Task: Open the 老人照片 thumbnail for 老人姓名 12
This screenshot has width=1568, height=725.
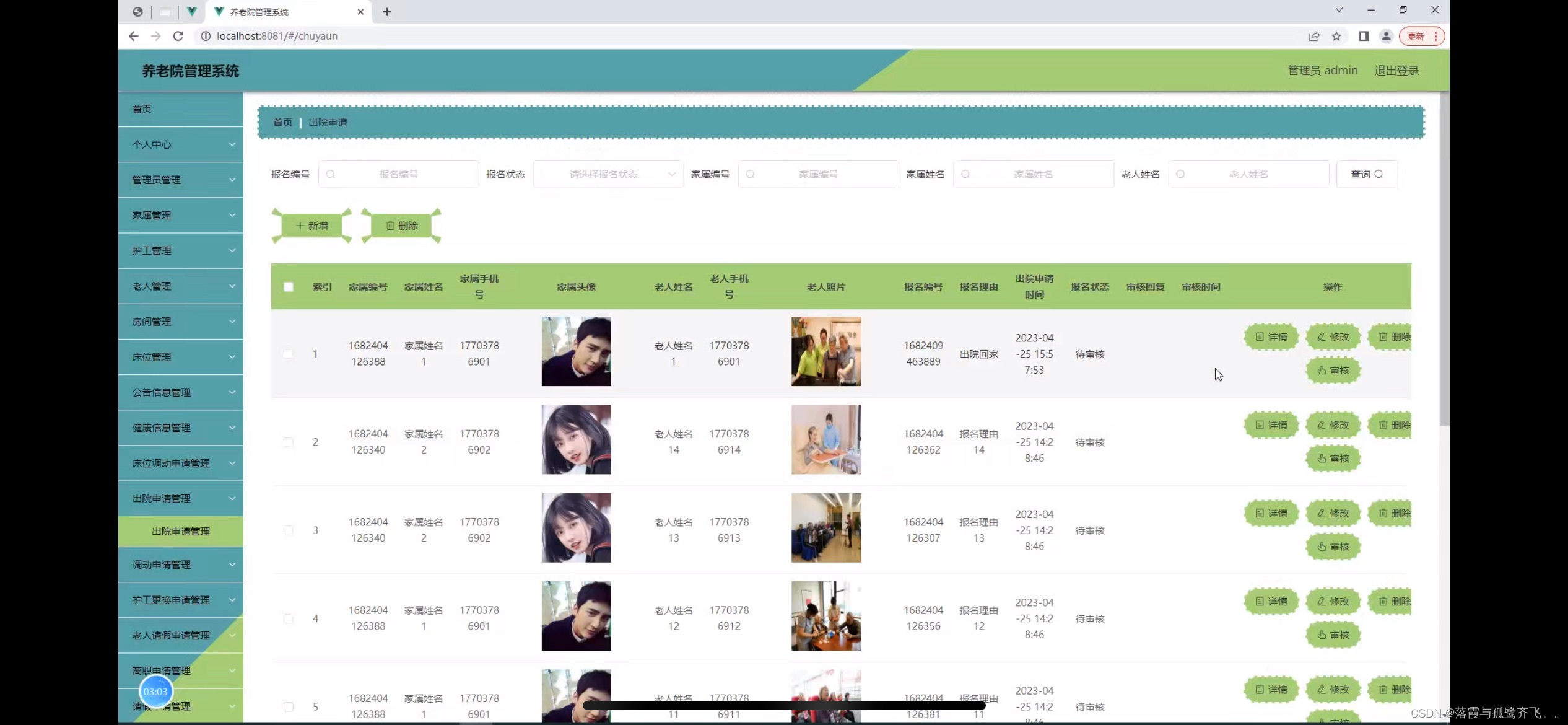Action: [826, 616]
